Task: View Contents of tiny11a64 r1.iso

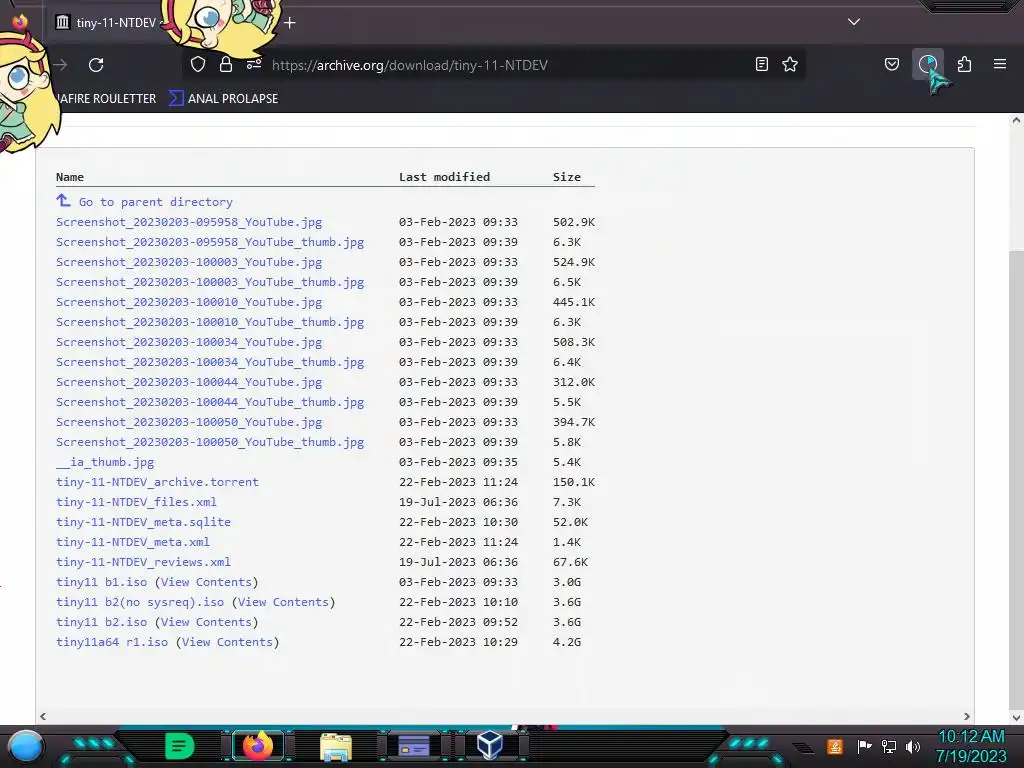Action: pyautogui.click(x=227, y=643)
